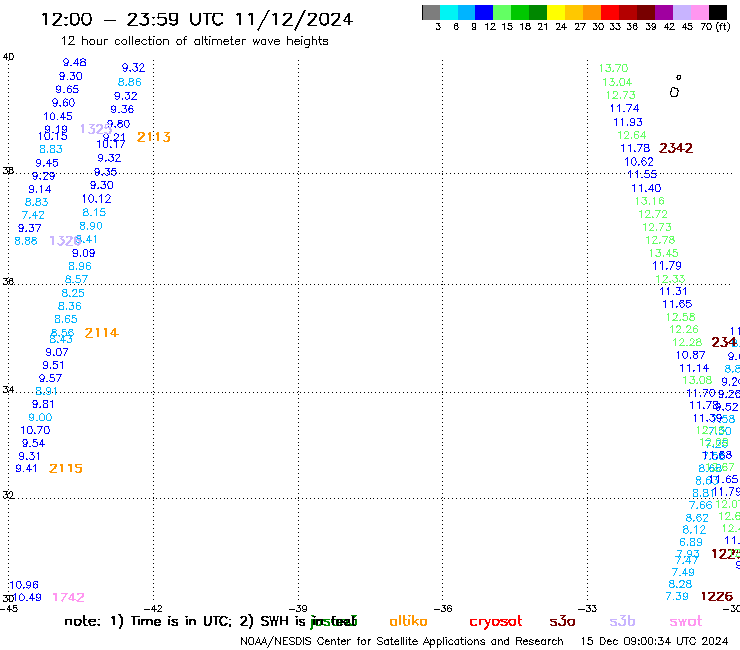Click the gray swatch in the color scale
This screenshot has height=650, width=740.
[431, 12]
